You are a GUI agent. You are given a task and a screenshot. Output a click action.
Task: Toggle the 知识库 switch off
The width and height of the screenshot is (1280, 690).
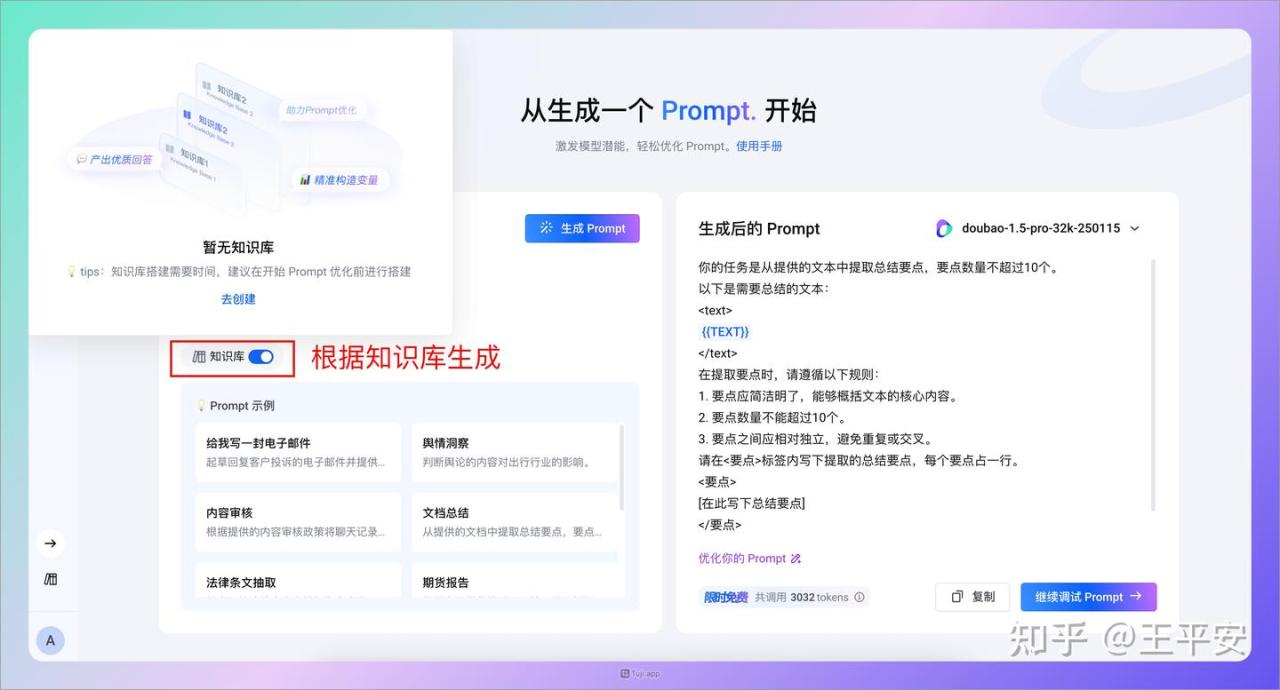pyautogui.click(x=261, y=357)
